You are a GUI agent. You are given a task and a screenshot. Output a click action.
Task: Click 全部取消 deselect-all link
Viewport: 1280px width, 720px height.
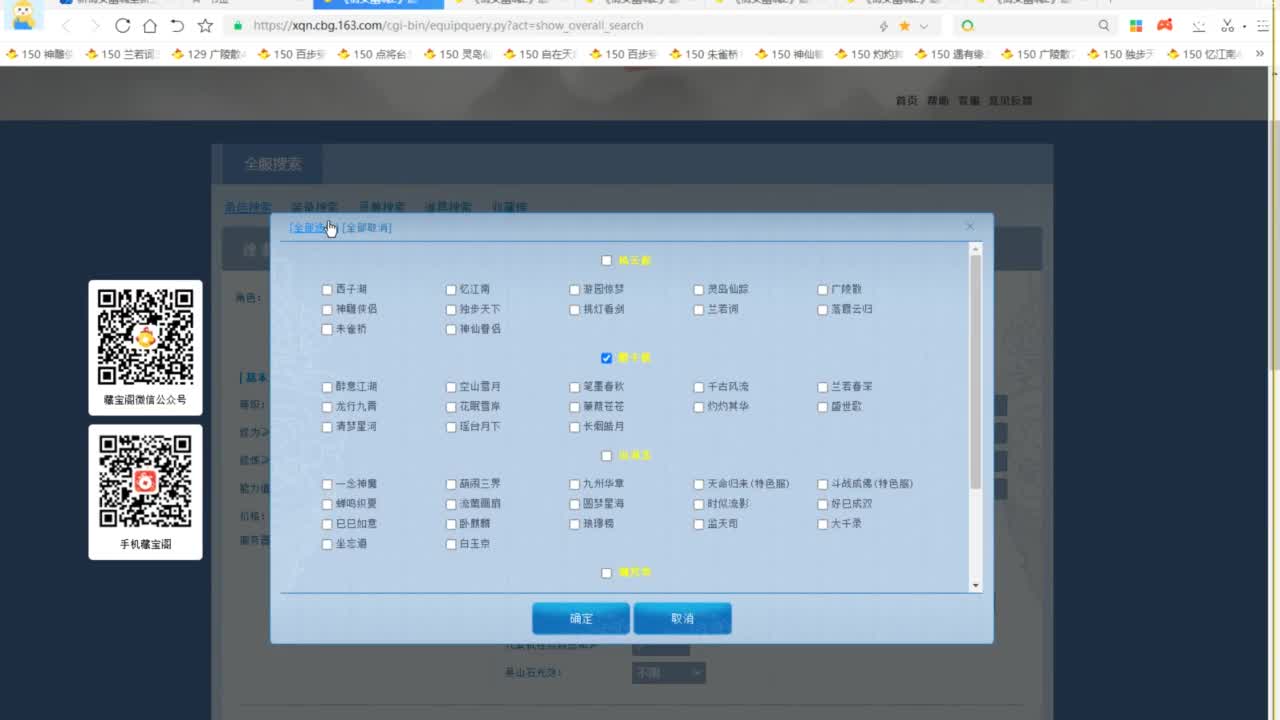tap(367, 228)
